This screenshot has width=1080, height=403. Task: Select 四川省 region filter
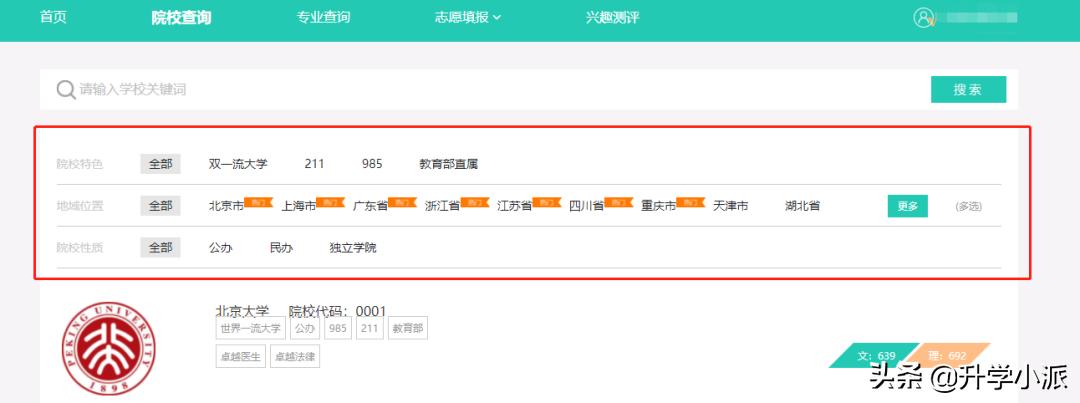tap(586, 206)
